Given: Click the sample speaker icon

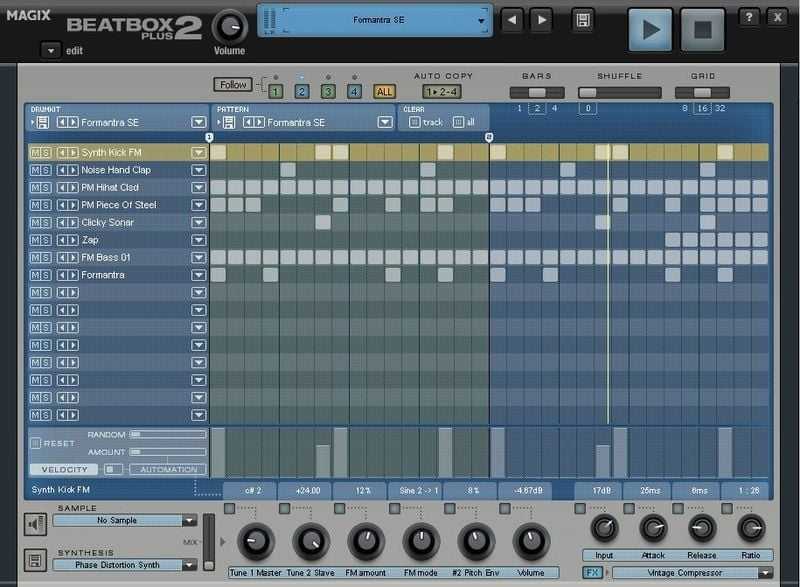Looking at the screenshot, I should tap(35, 524).
